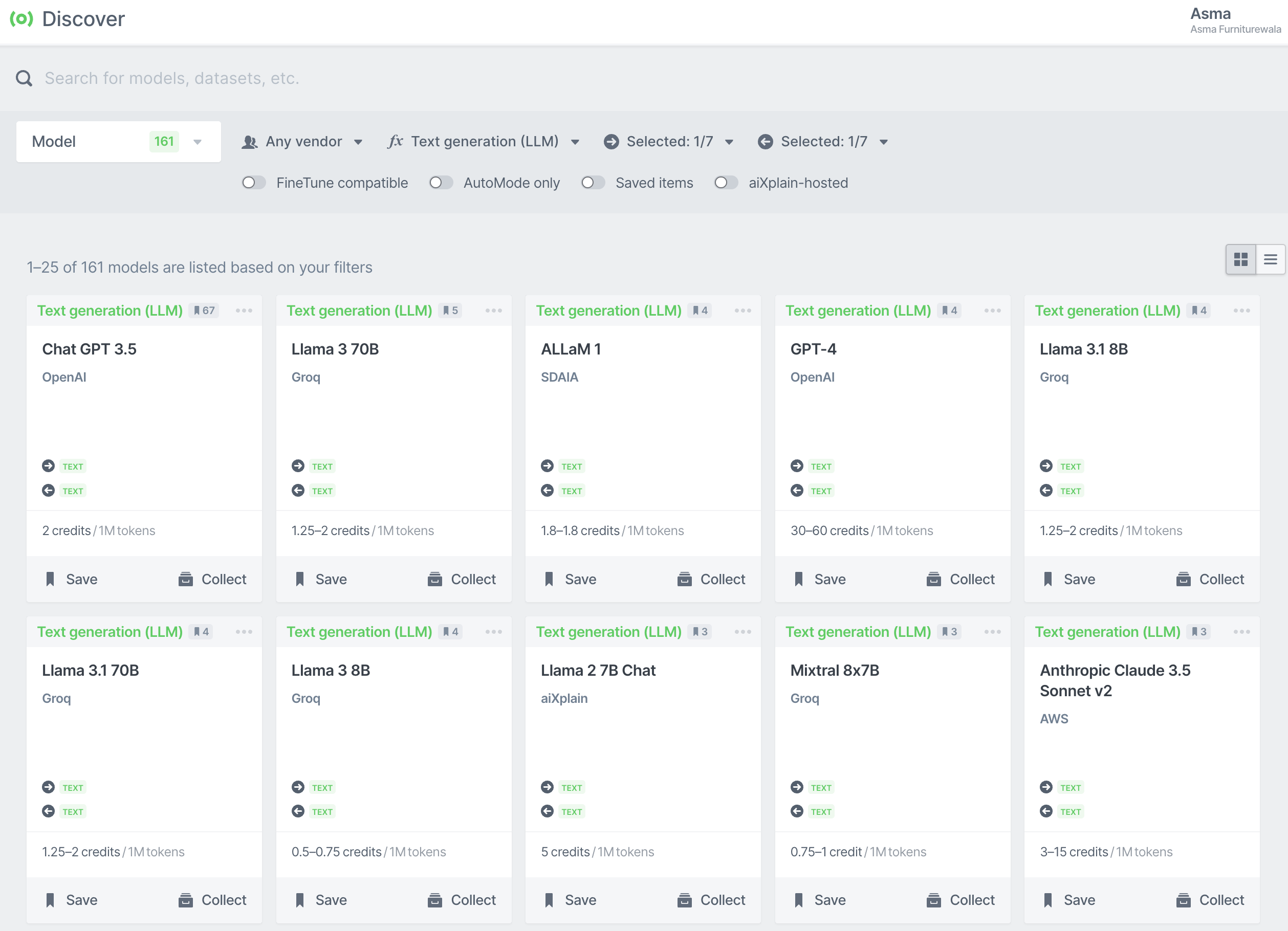Open the three-dot menu on Llama 3.1 70B card
Viewport: 1288px width, 931px height.
pyautogui.click(x=244, y=632)
